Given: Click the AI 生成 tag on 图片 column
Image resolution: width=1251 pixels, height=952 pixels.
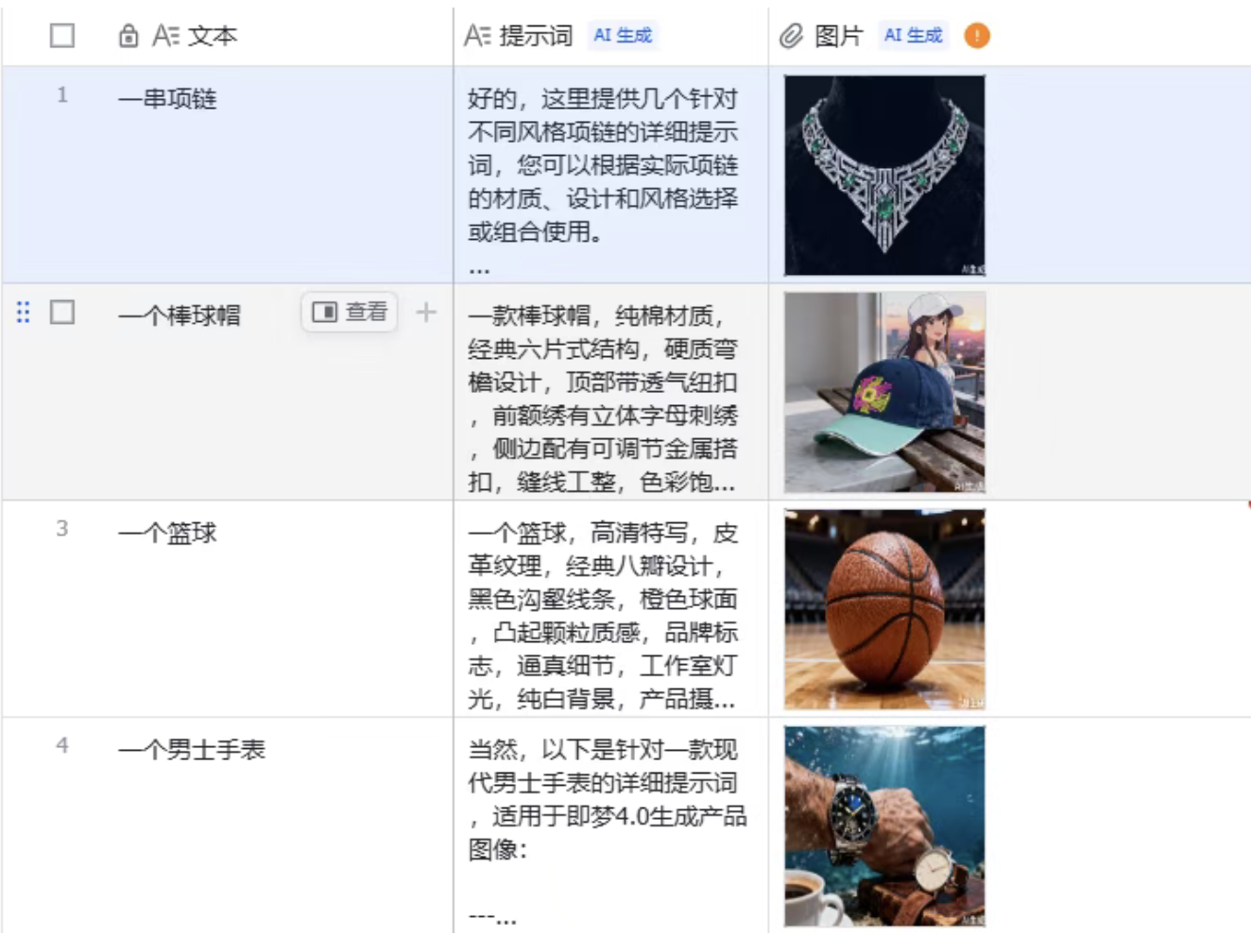Looking at the screenshot, I should 914,36.
